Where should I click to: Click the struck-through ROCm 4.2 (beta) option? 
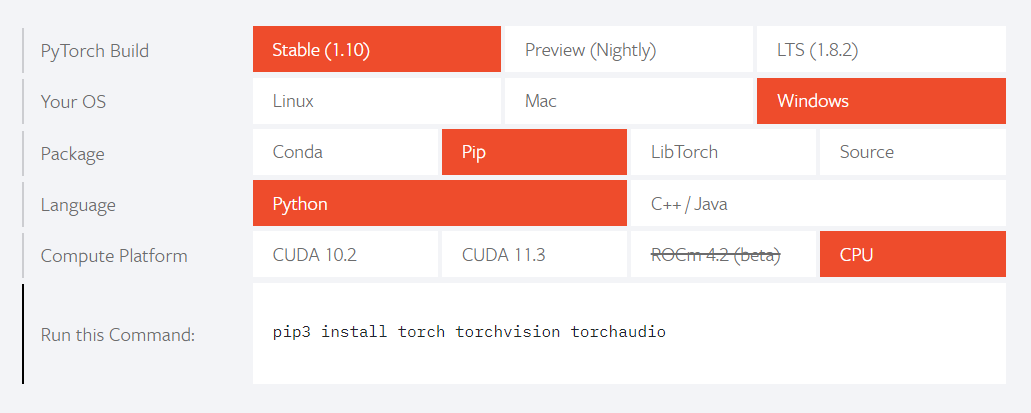pyautogui.click(x=723, y=254)
